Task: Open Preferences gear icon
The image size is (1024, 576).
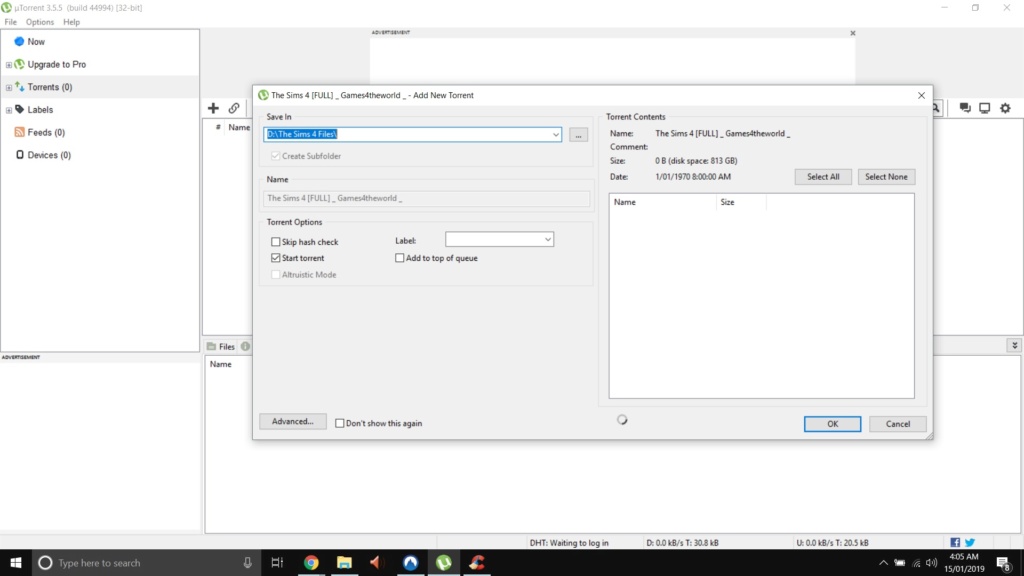Action: pos(1005,108)
